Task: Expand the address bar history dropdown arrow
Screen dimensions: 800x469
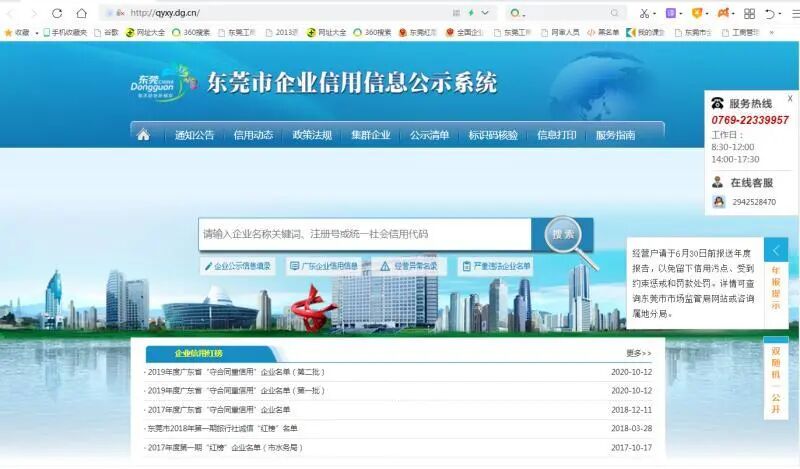Action: point(485,13)
